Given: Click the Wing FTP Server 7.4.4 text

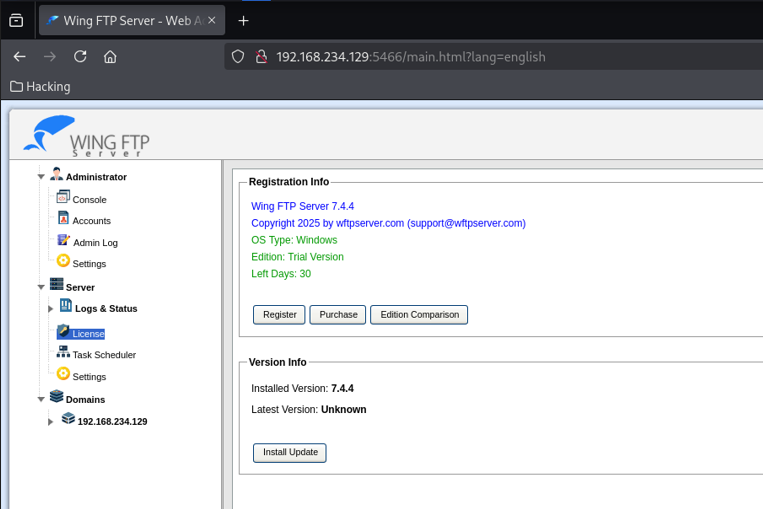Looking at the screenshot, I should coord(302,206).
